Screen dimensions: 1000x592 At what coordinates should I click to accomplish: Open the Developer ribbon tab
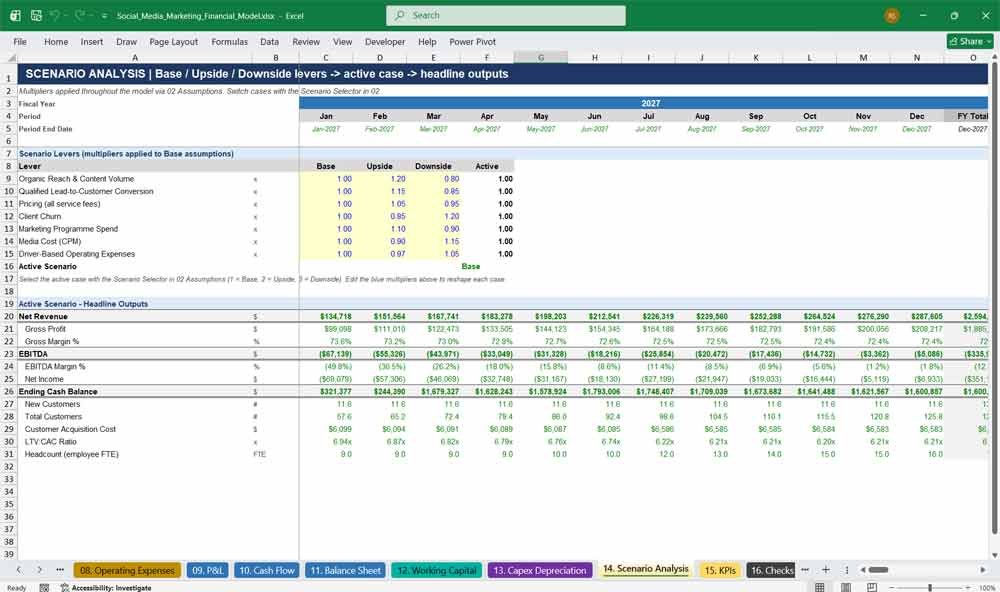(385, 41)
